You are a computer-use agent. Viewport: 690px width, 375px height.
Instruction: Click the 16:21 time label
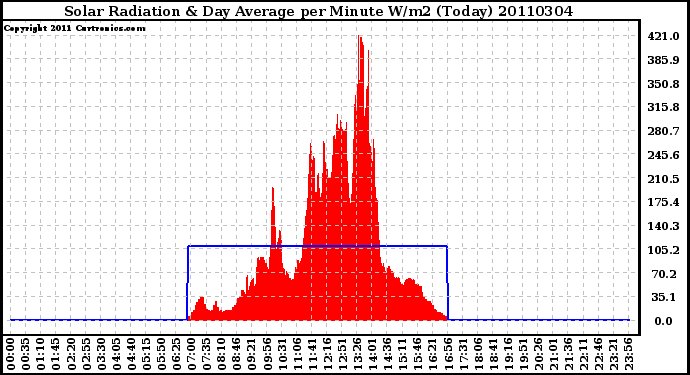coord(433,354)
